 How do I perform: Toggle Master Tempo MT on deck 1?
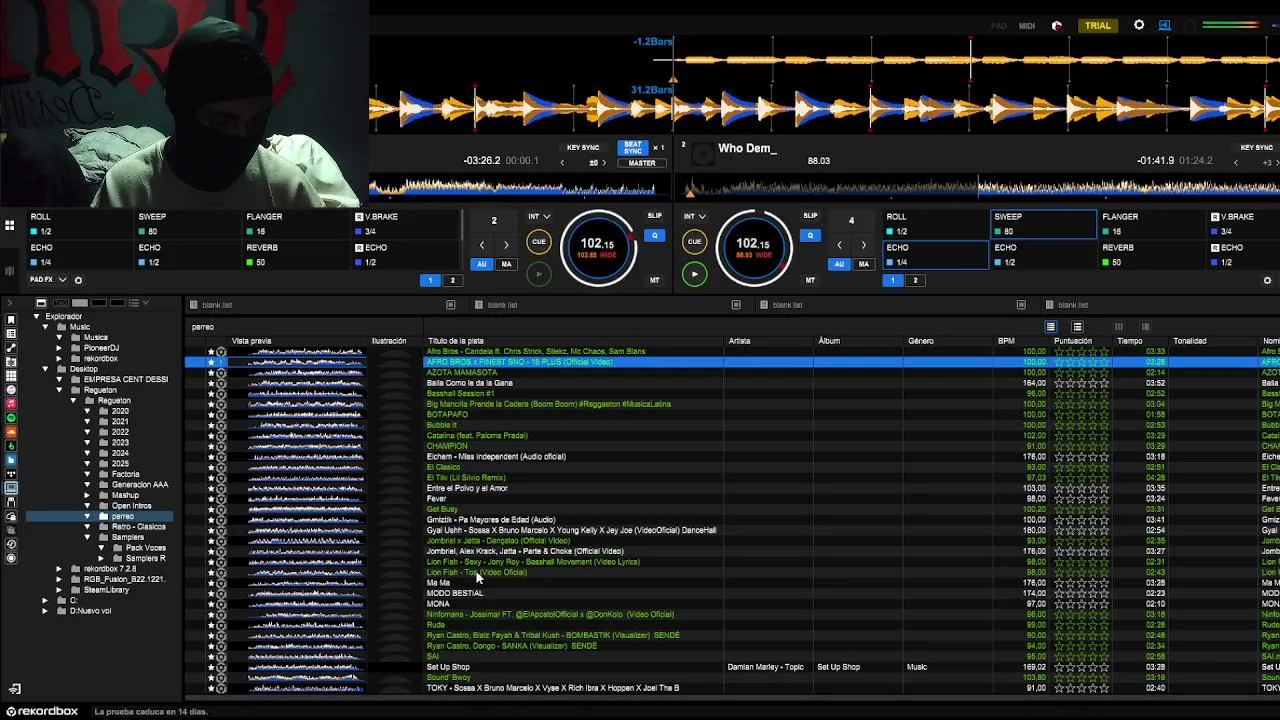pos(654,280)
